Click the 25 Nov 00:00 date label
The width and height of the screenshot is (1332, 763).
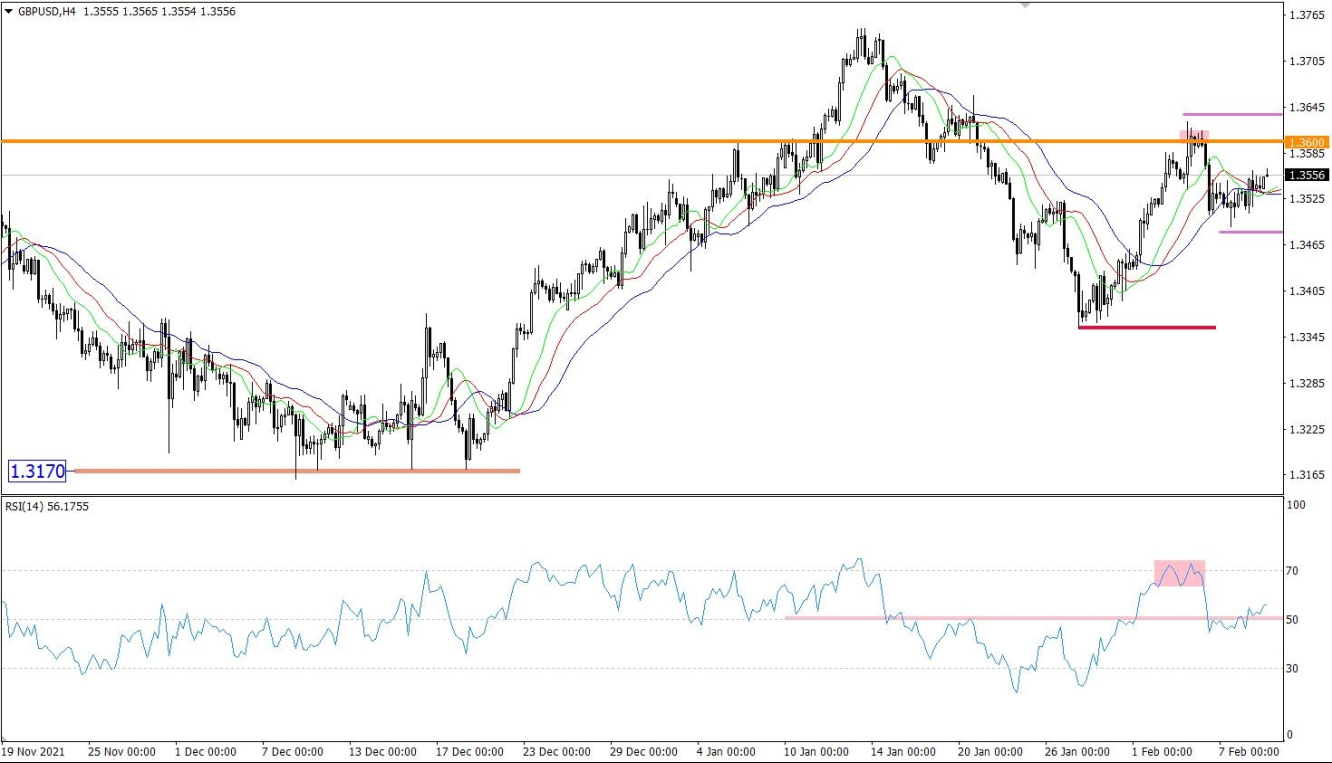121,751
